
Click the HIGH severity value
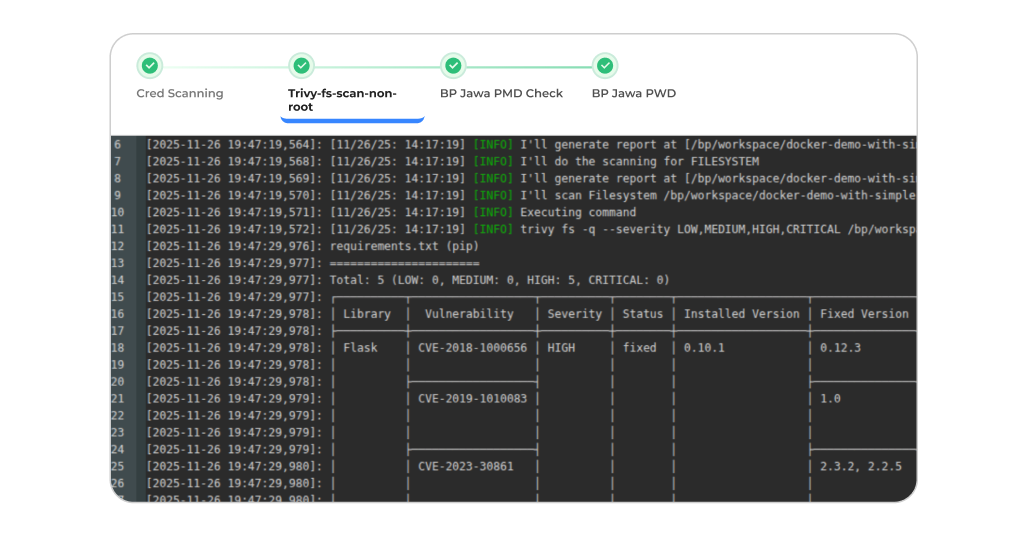tap(562, 348)
